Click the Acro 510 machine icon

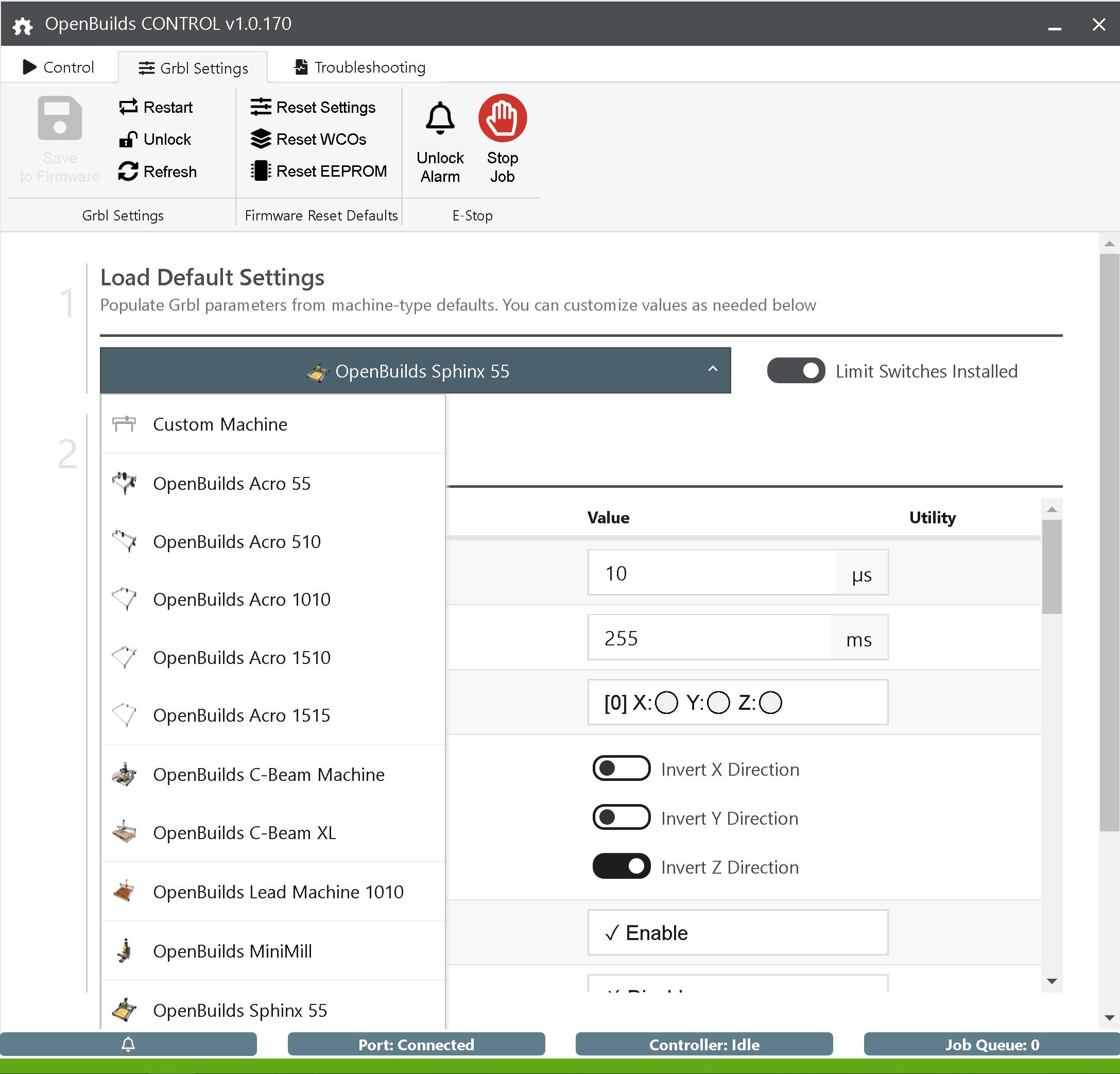coord(124,541)
